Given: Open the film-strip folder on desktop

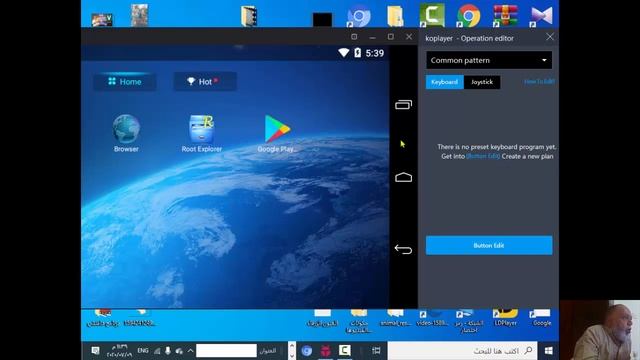Looking at the screenshot, I should click(x=249, y=16).
